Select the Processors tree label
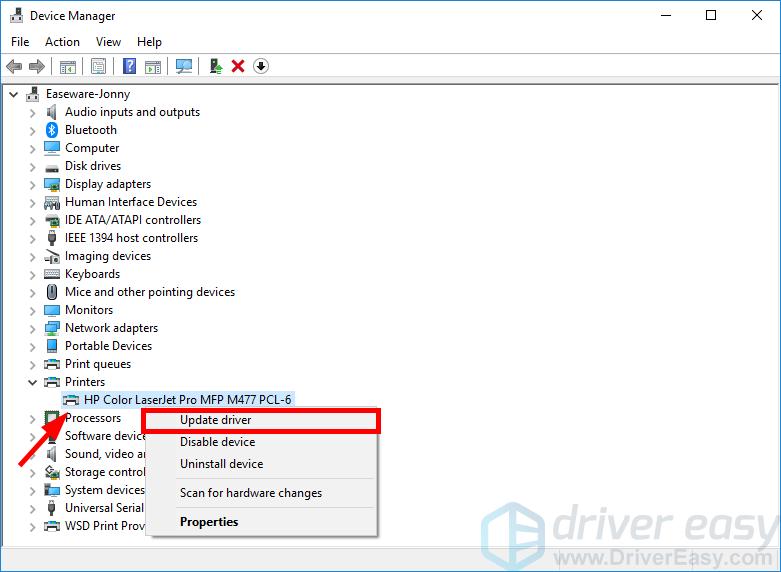The width and height of the screenshot is (781, 572). click(x=93, y=418)
